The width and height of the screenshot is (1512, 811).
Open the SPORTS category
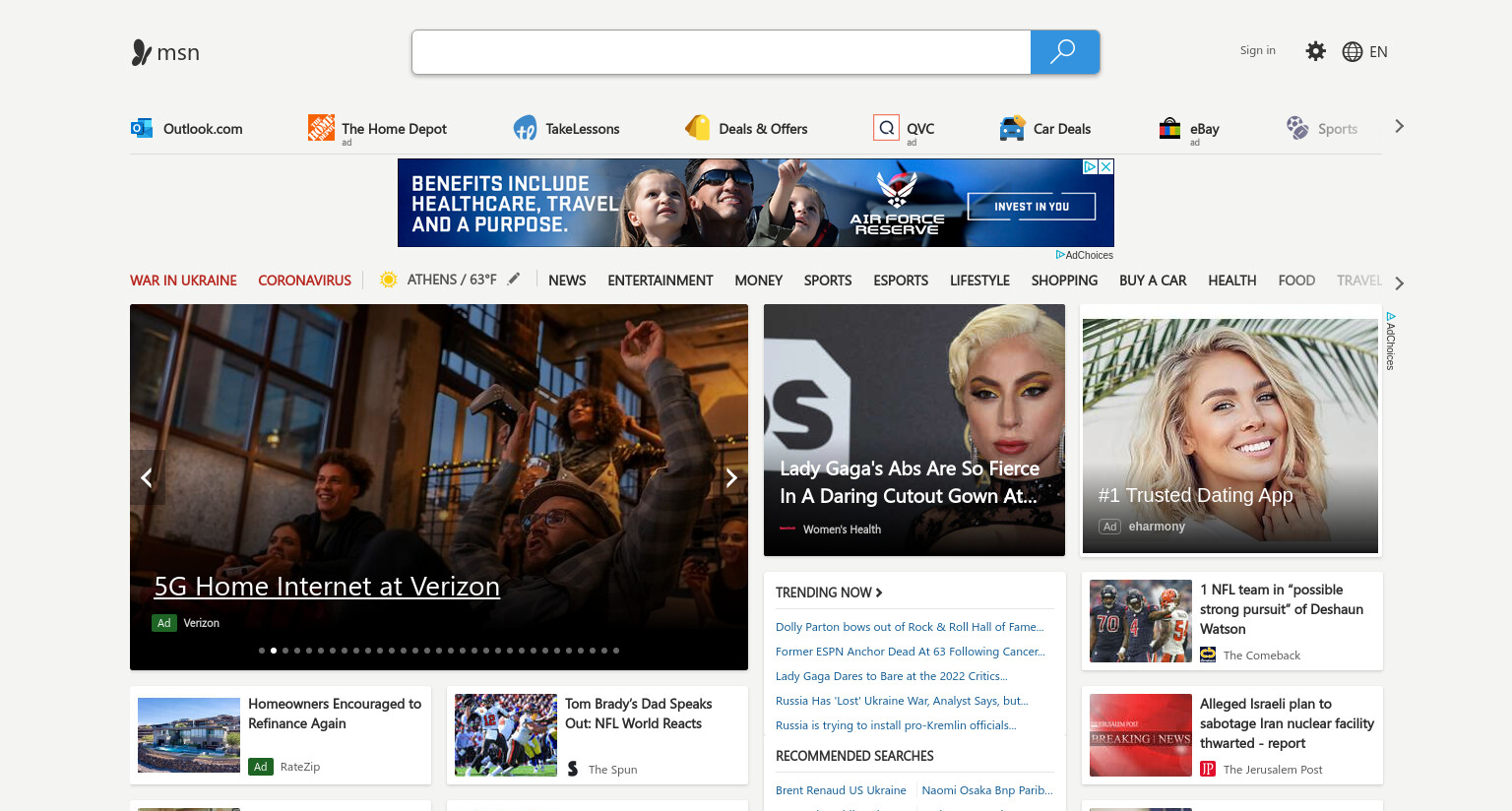pos(828,281)
